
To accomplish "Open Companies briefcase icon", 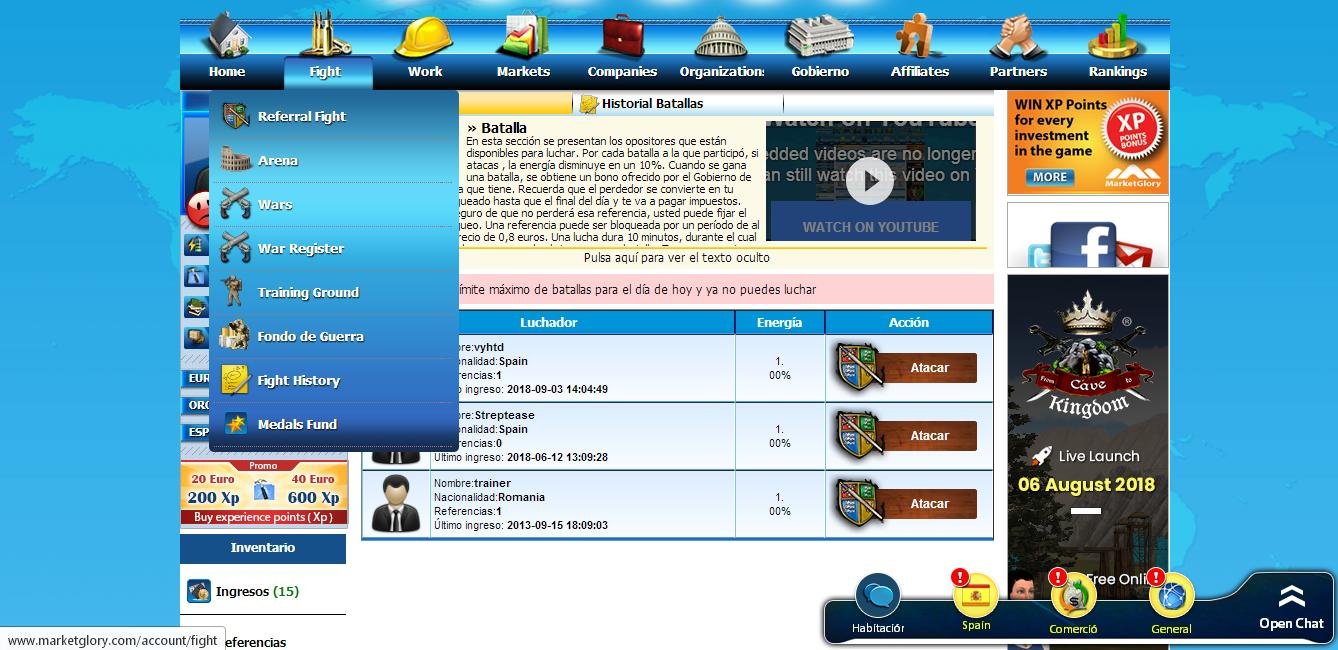I will coord(622,36).
